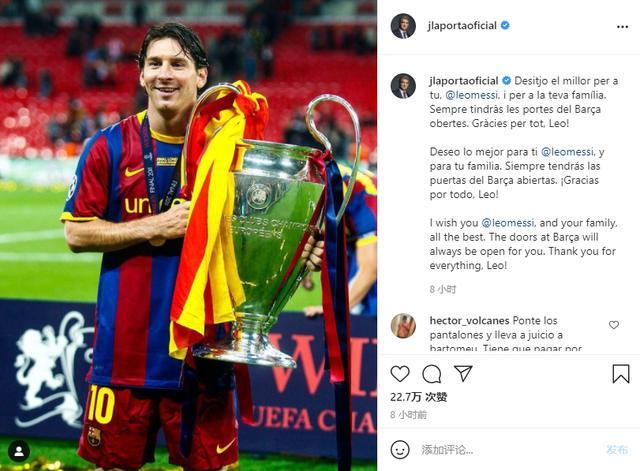640x471 pixels.
Task: Like hector_volcanes comment heart
Action: (613, 325)
